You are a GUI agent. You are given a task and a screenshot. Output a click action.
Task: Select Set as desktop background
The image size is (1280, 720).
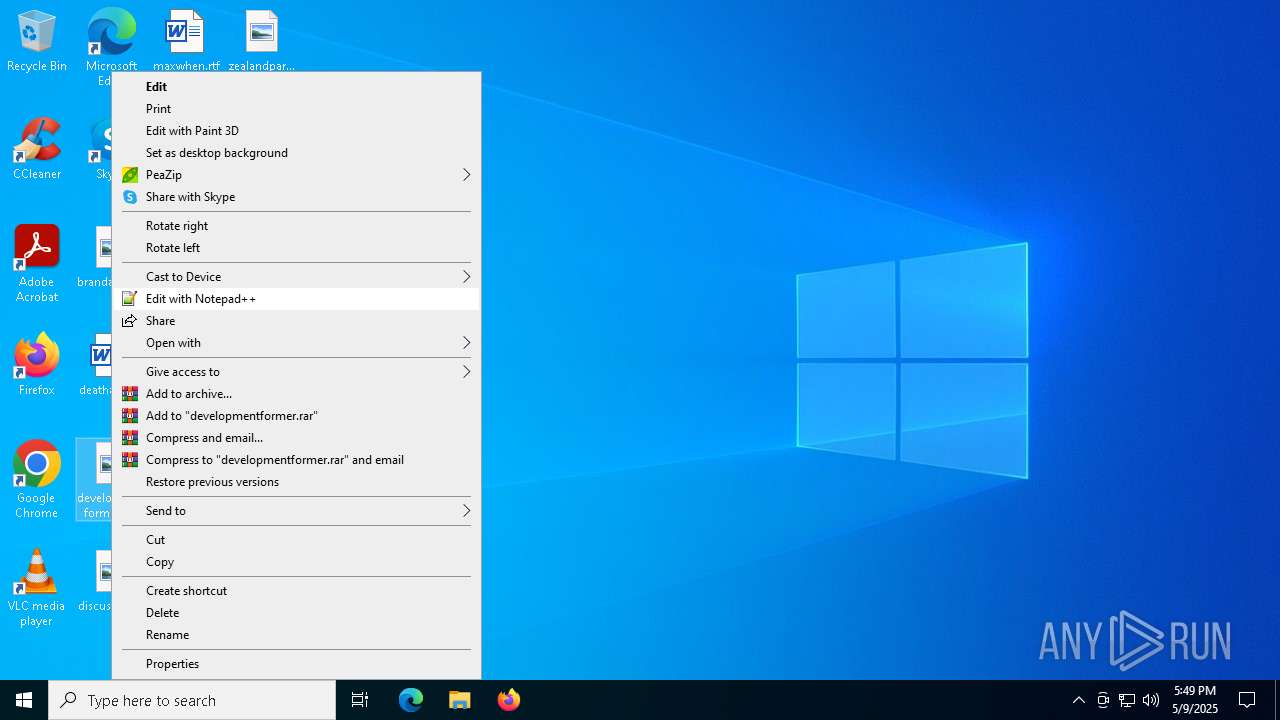(296, 153)
